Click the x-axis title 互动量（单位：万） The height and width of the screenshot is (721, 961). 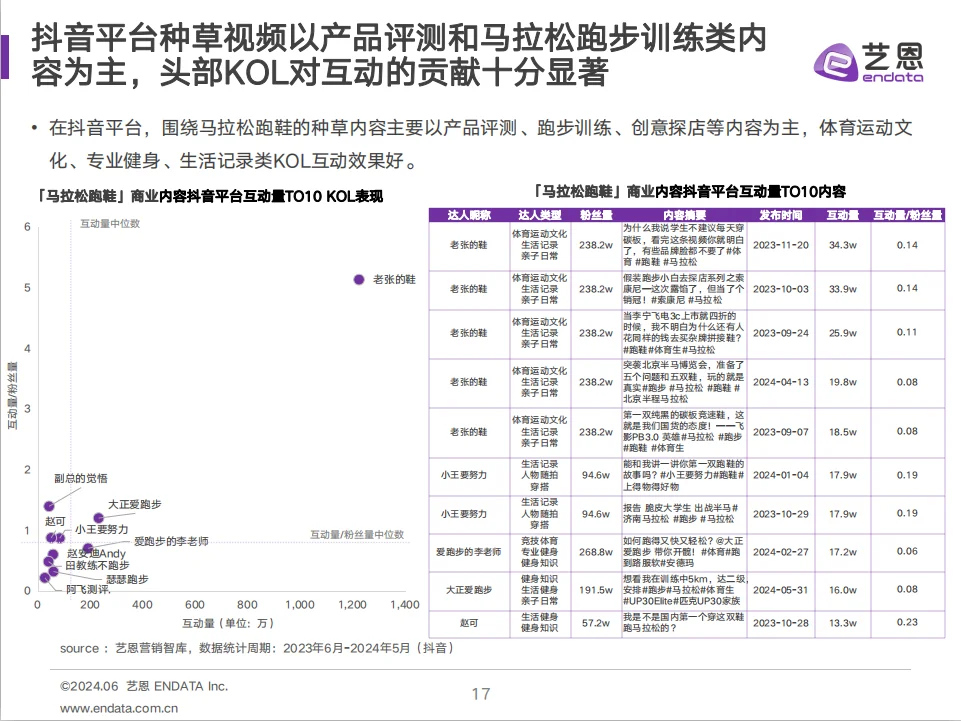(228, 624)
